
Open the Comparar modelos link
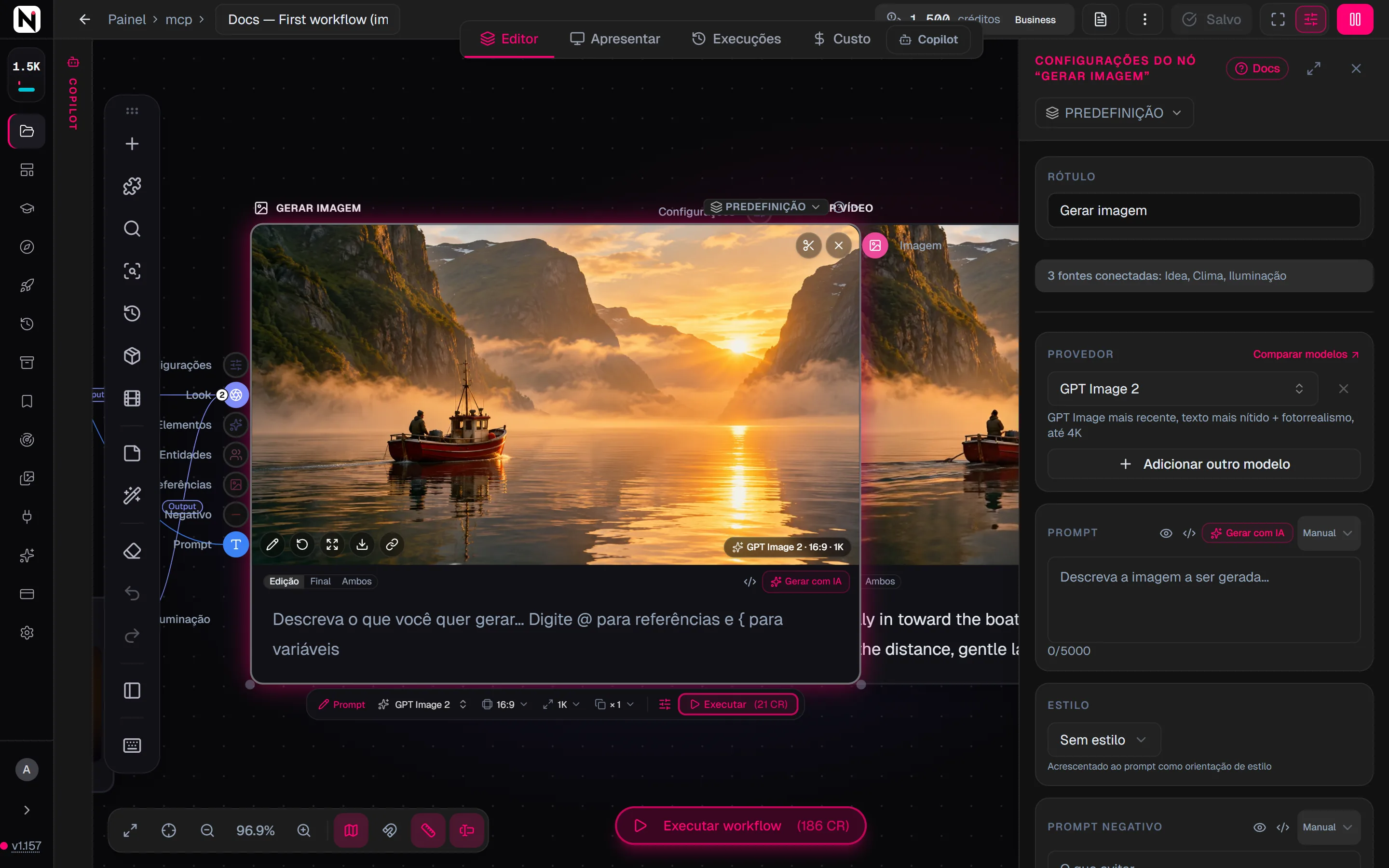pos(1306,354)
